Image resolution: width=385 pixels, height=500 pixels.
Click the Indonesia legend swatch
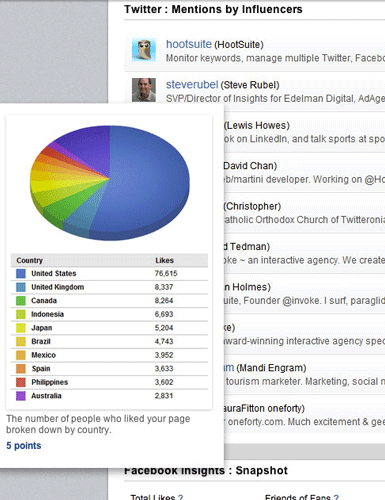coord(21,314)
